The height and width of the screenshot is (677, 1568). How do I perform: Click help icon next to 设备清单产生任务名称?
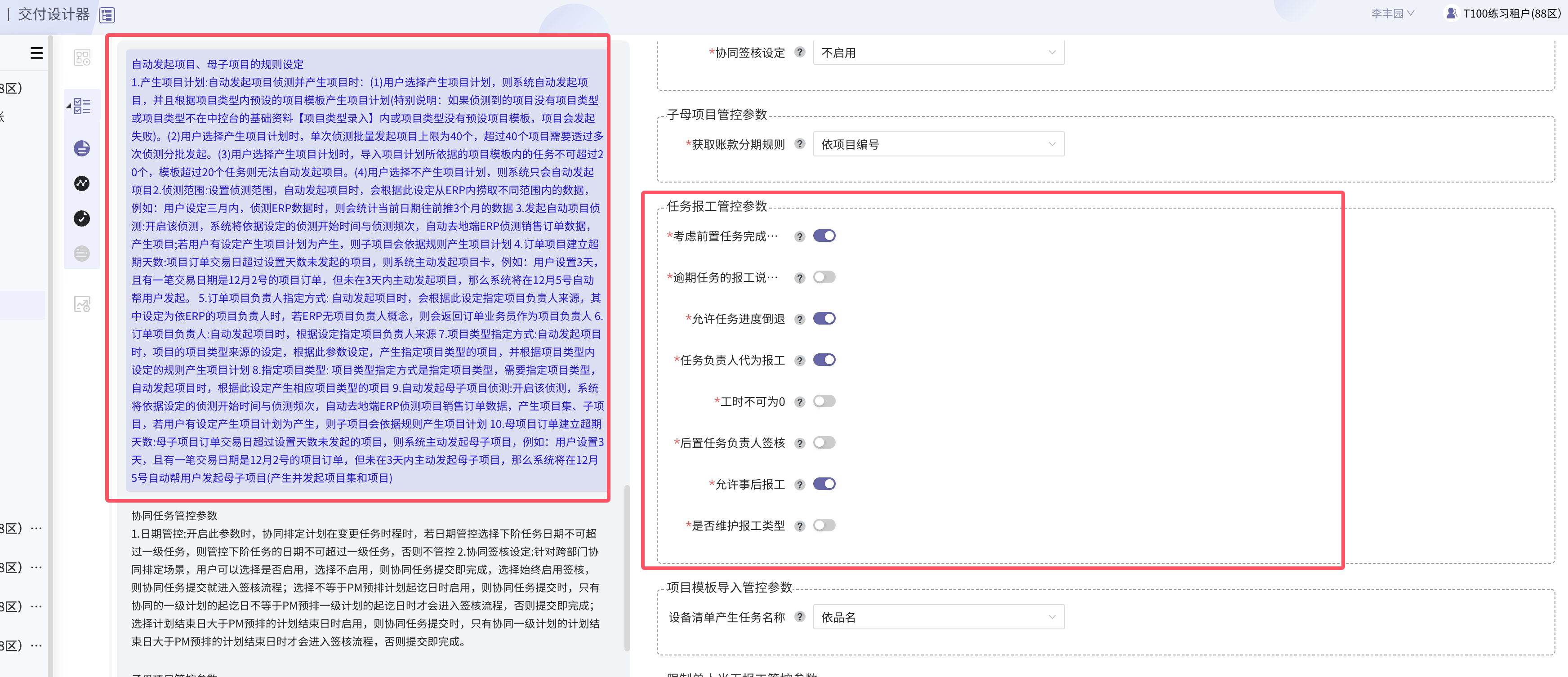[800, 617]
